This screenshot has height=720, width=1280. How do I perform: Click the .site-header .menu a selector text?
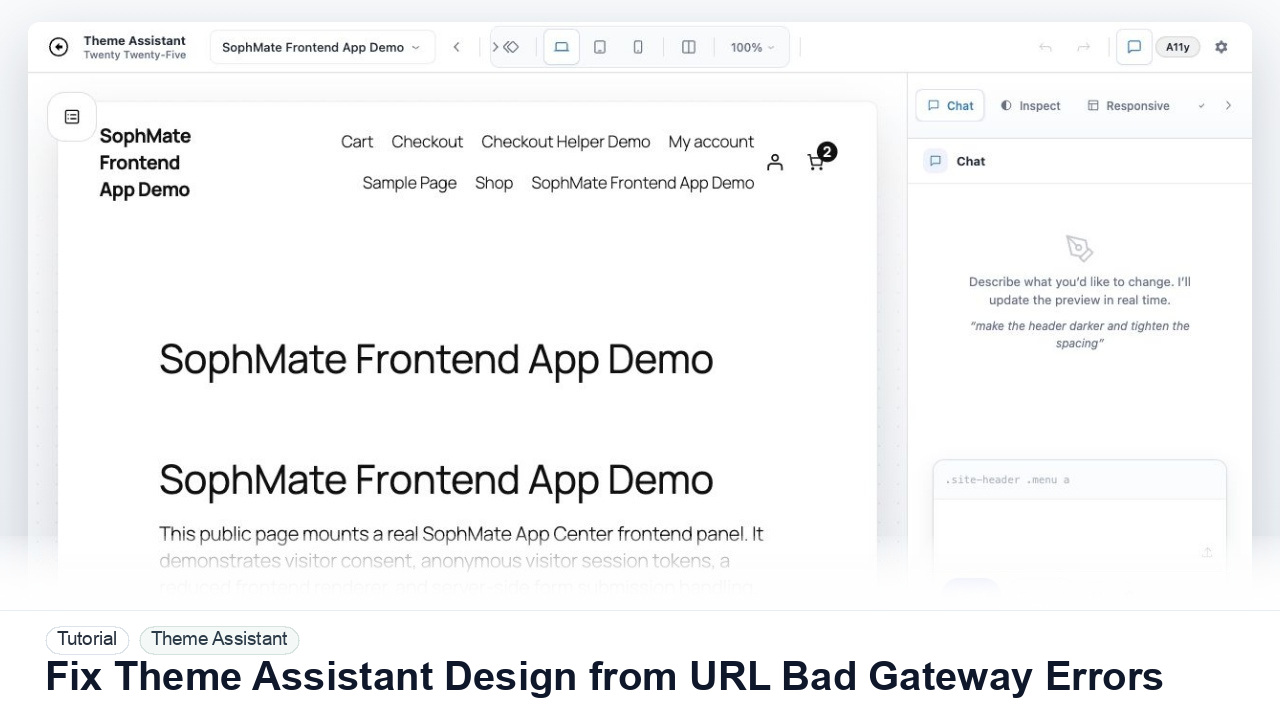point(1007,480)
